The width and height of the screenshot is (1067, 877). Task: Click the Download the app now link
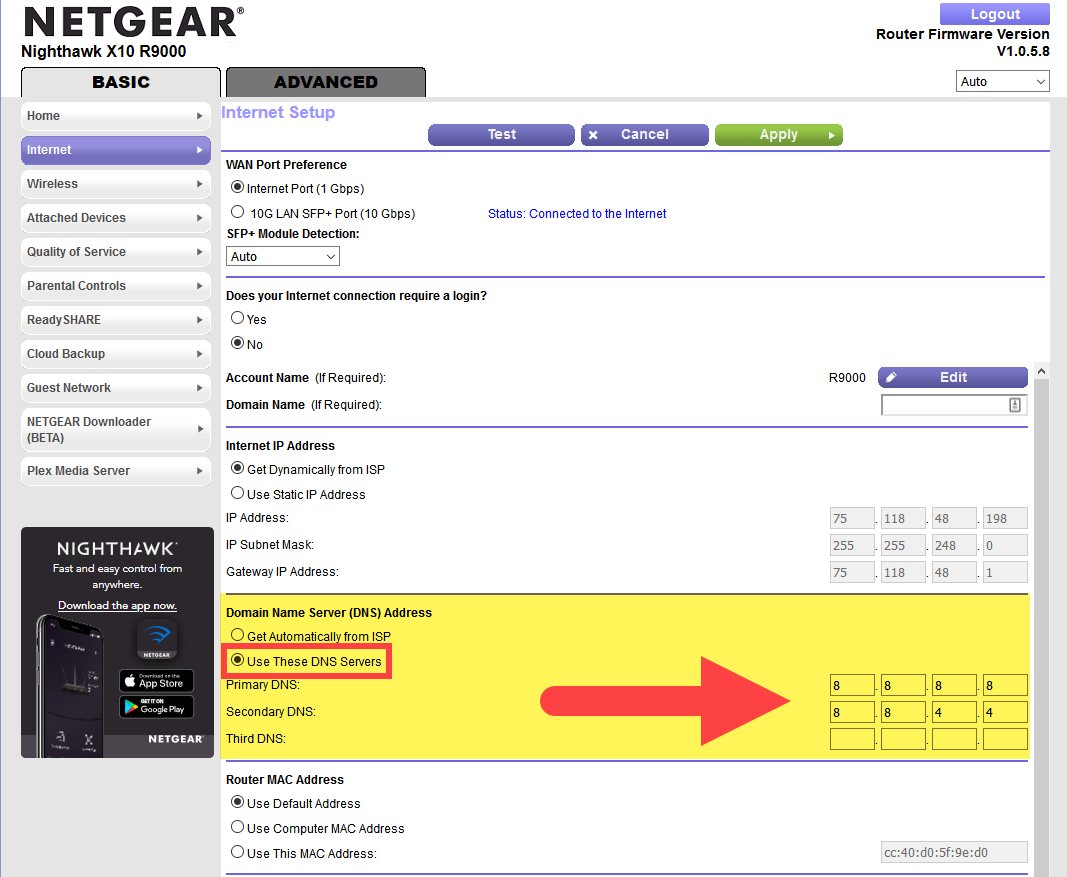[117, 606]
